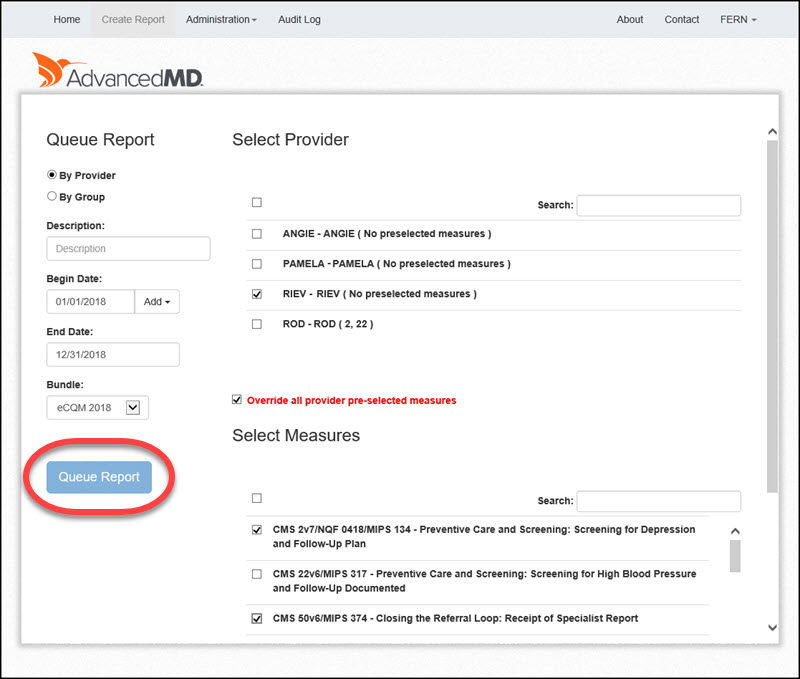Viewport: 800px width, 679px height.
Task: Open the FERN user menu
Action: (738, 19)
